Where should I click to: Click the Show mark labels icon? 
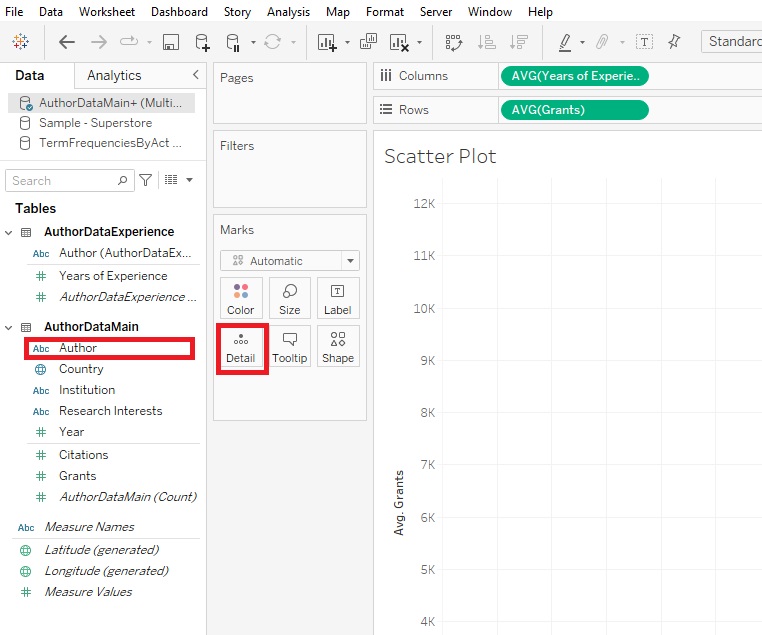pyautogui.click(x=644, y=42)
